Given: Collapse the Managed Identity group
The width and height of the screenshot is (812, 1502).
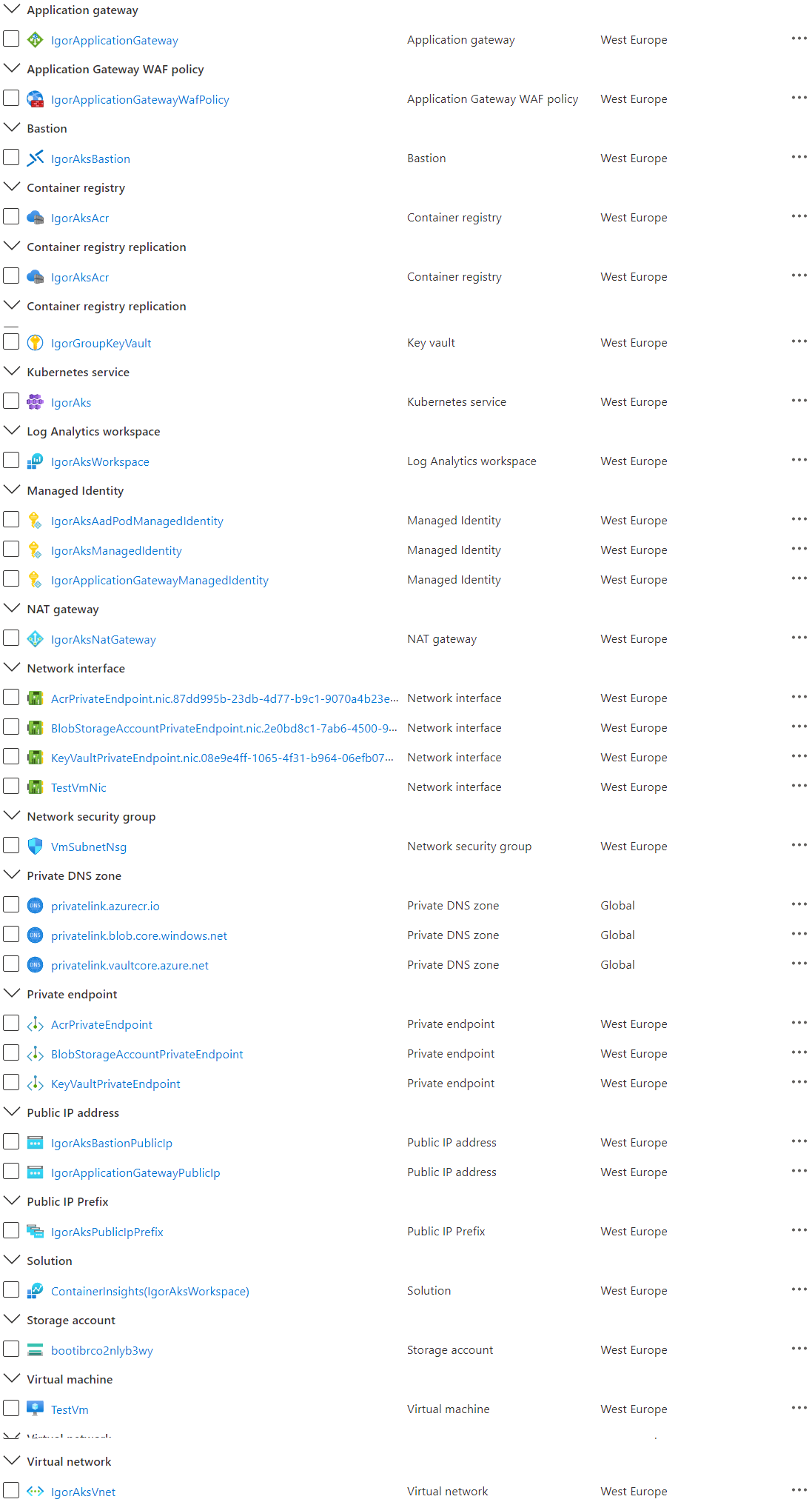Looking at the screenshot, I should click(12, 490).
